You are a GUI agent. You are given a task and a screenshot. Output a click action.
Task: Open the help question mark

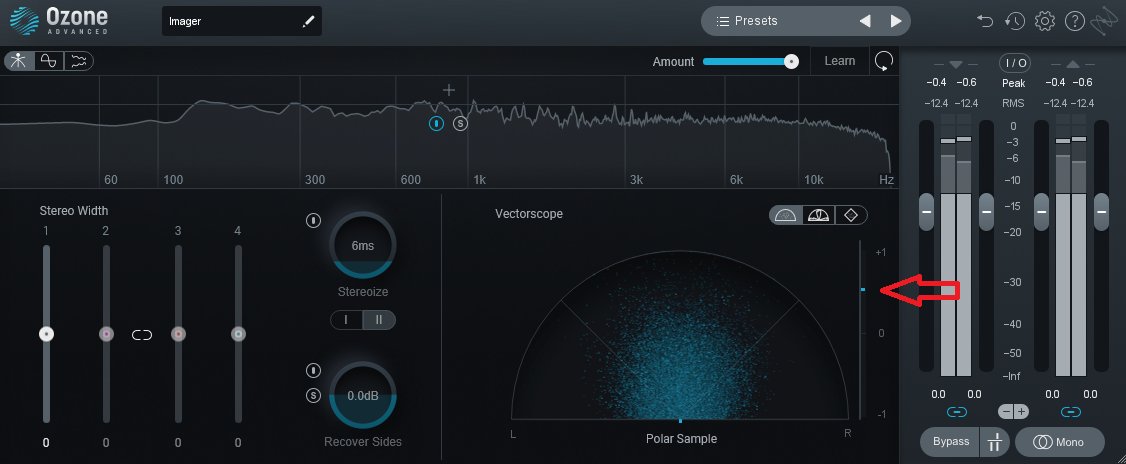coord(1074,21)
